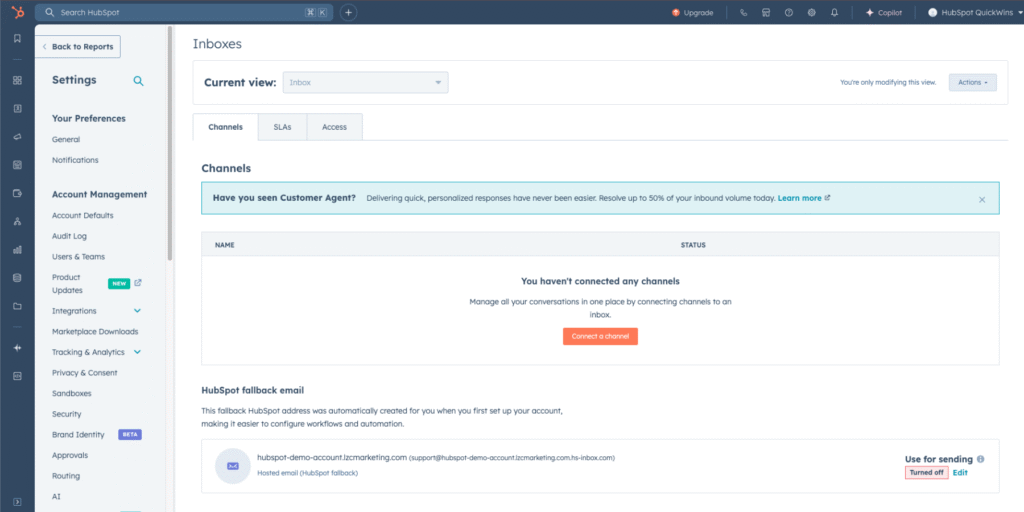Image resolution: width=1024 pixels, height=512 pixels.
Task: Click Edit next to Turned off
Action: 960,472
